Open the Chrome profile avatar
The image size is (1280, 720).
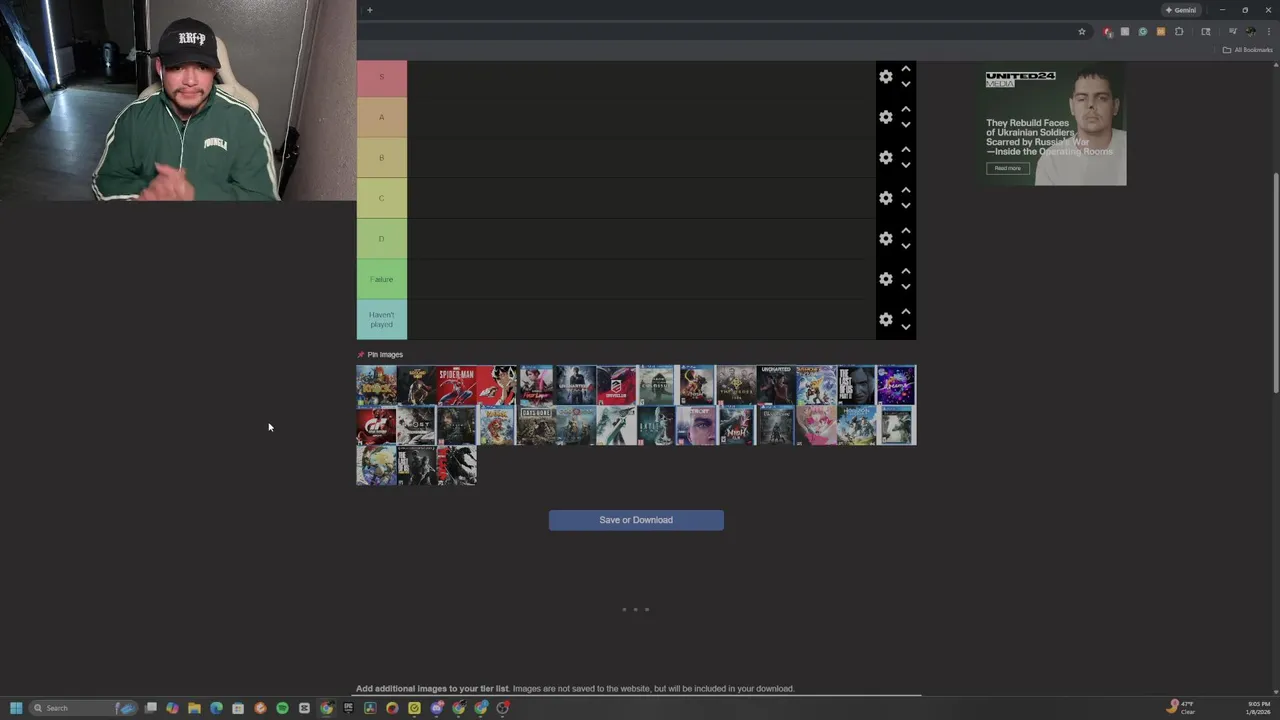(x=1251, y=31)
